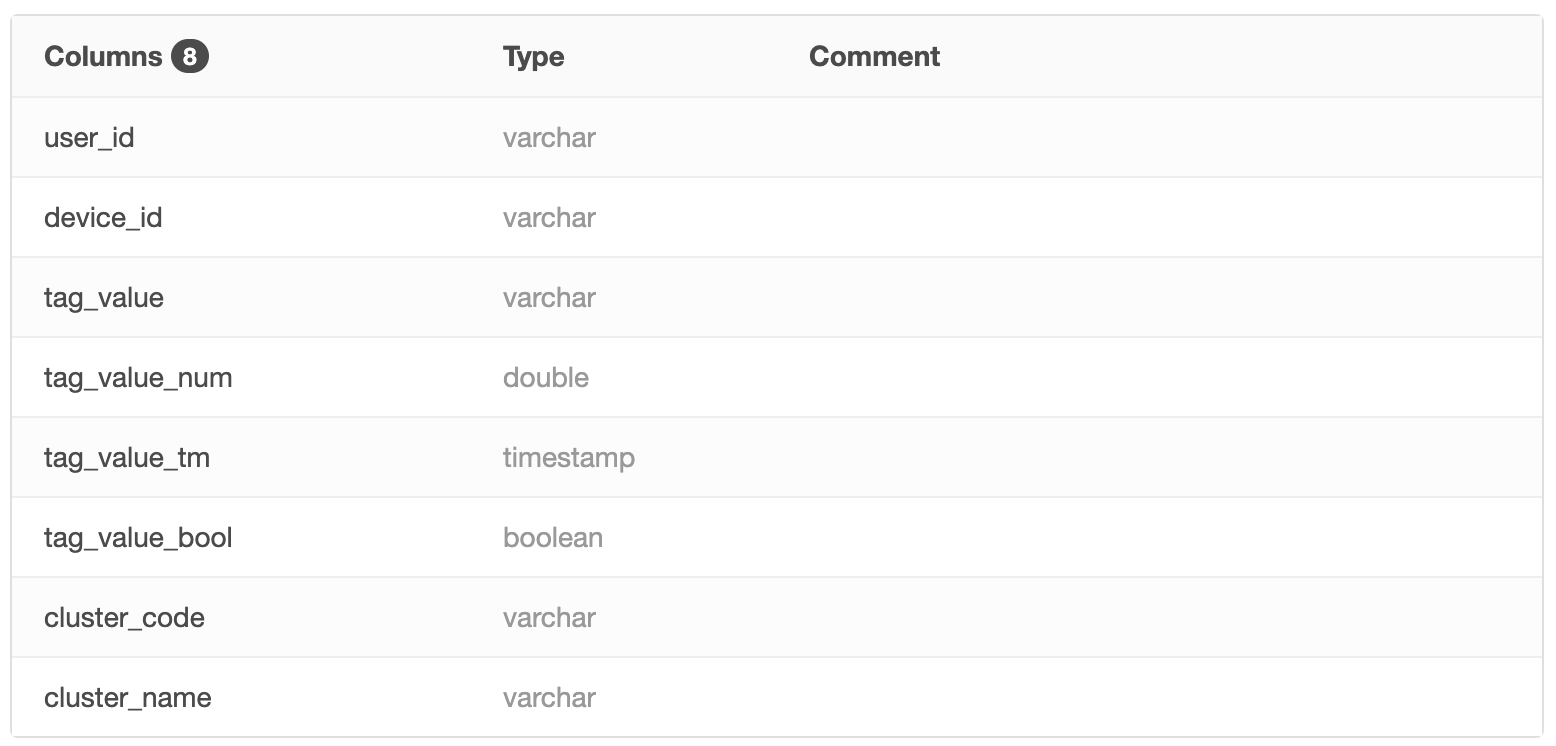Click the varchar type of tag_value
This screenshot has height=746, width=1556.
[x=549, y=298]
